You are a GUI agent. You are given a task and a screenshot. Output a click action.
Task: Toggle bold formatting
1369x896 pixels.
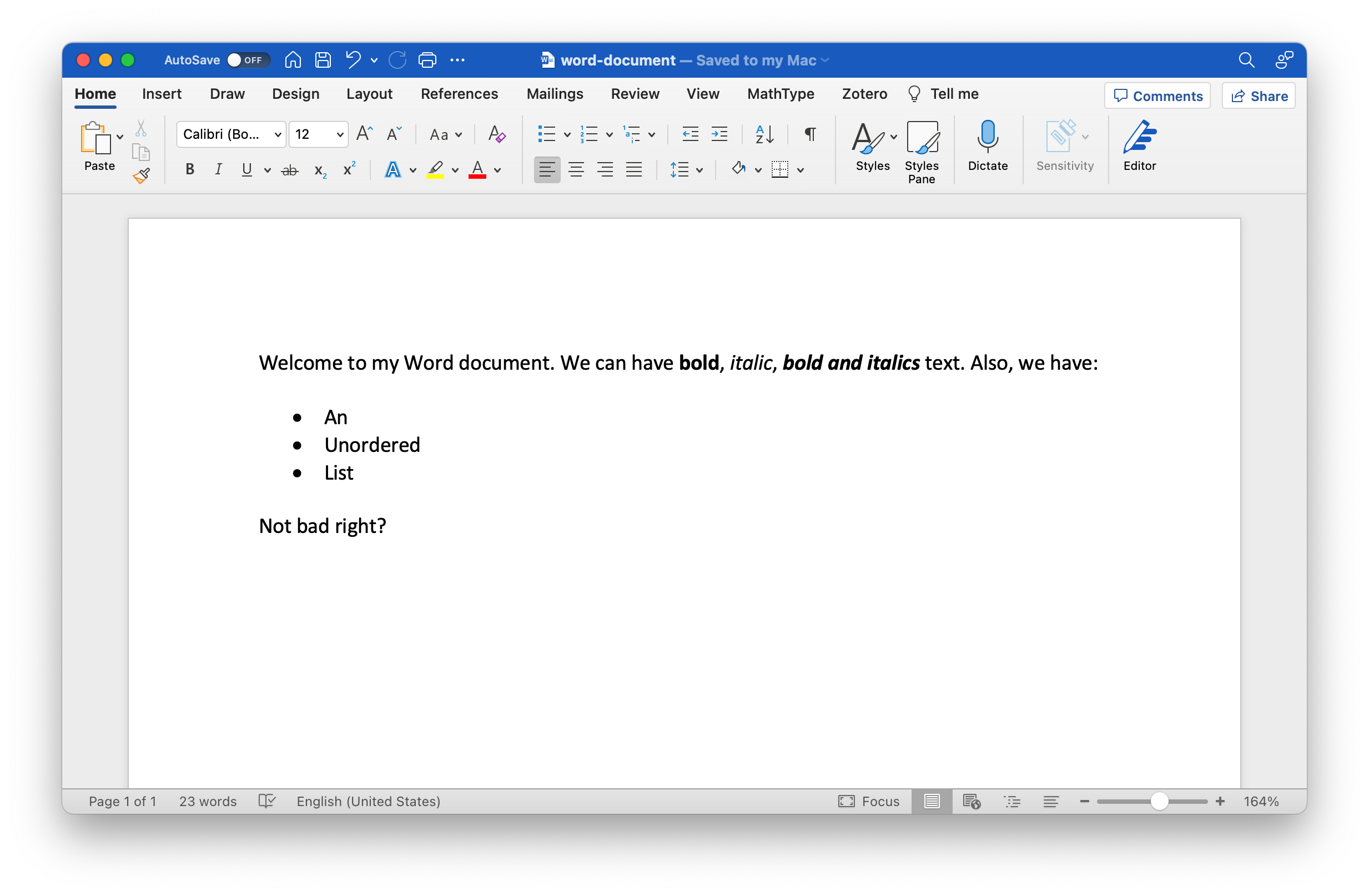pyautogui.click(x=189, y=169)
